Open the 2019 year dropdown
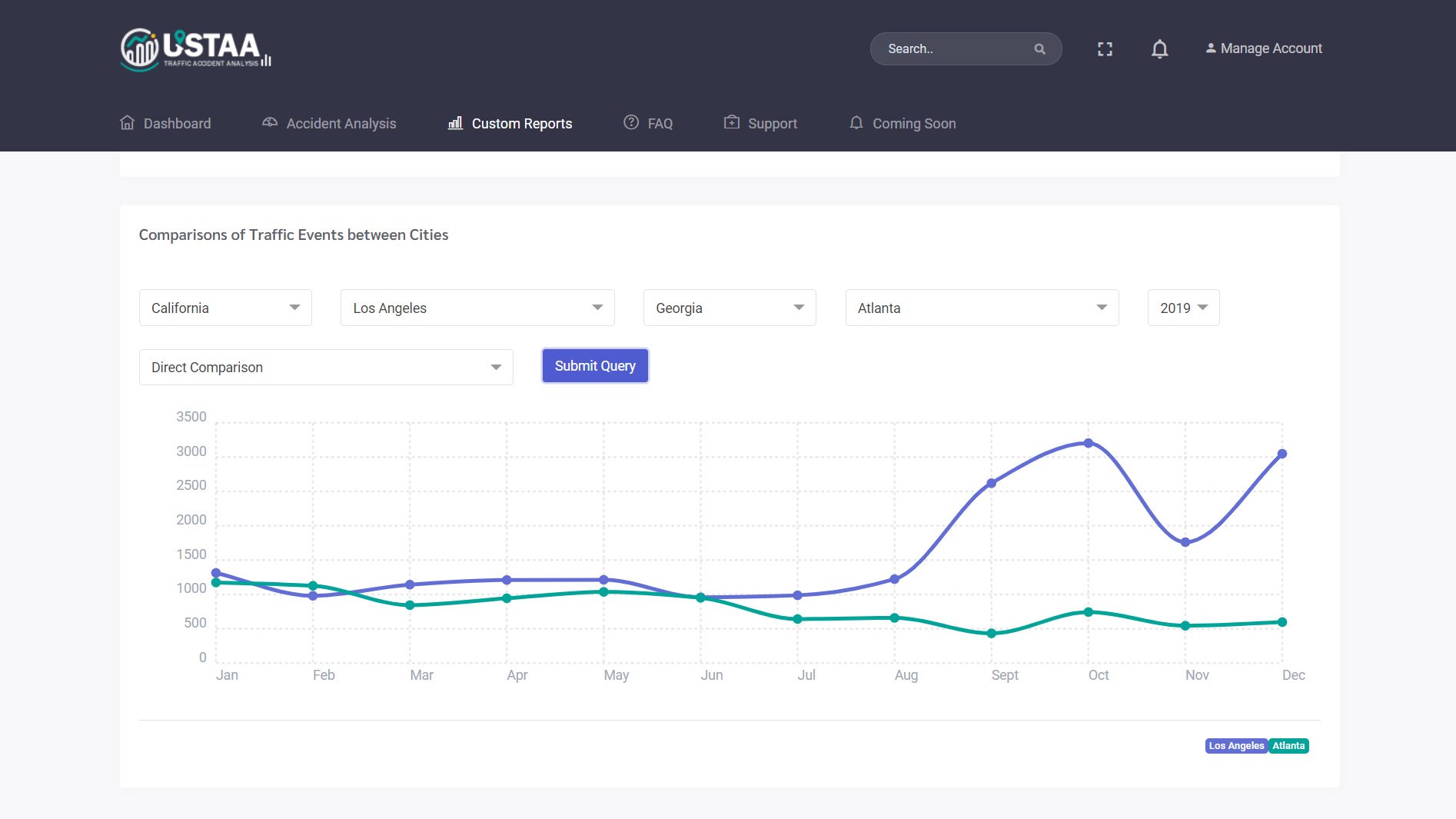Screen dimensions: 1456x819 pyautogui.click(x=1183, y=308)
